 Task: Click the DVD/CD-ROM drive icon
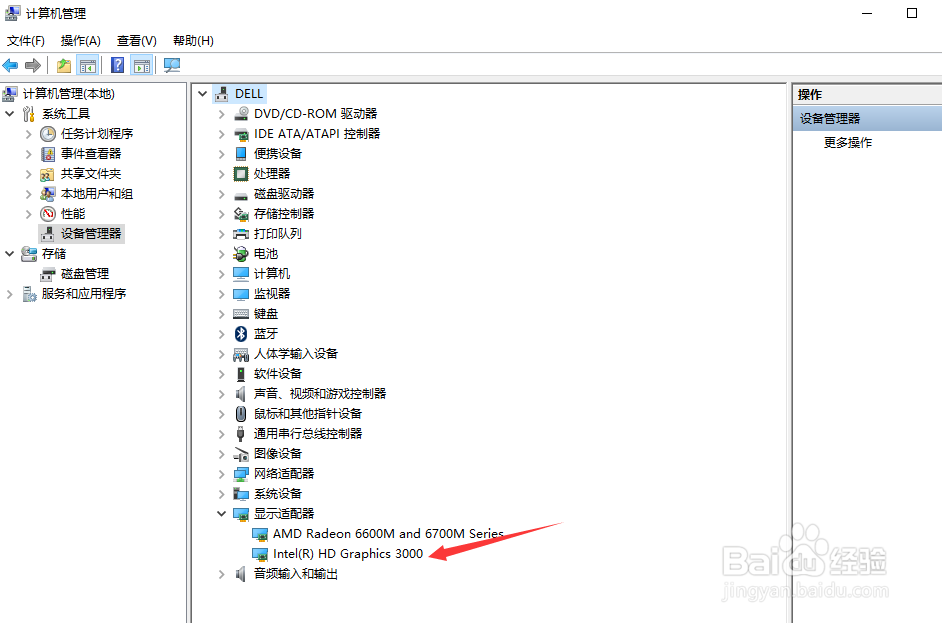[241, 114]
